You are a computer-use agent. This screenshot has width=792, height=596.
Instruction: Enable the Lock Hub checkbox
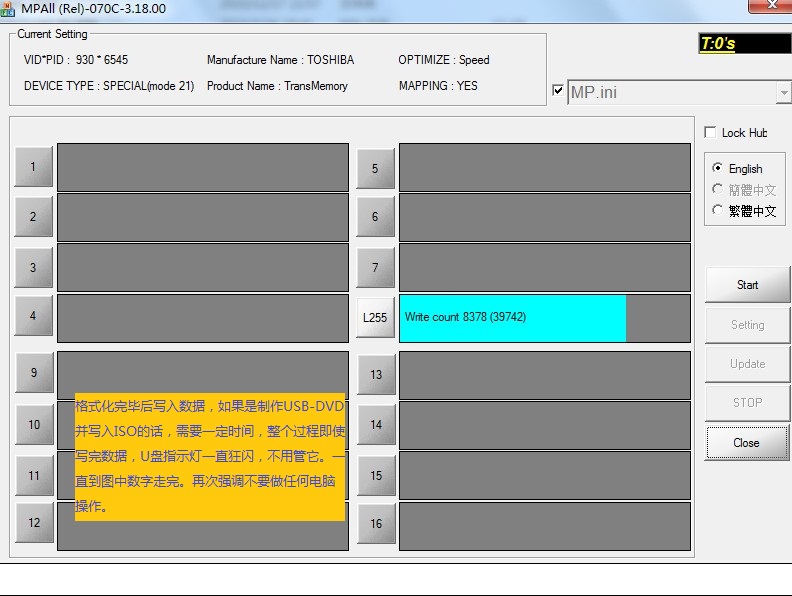click(710, 133)
